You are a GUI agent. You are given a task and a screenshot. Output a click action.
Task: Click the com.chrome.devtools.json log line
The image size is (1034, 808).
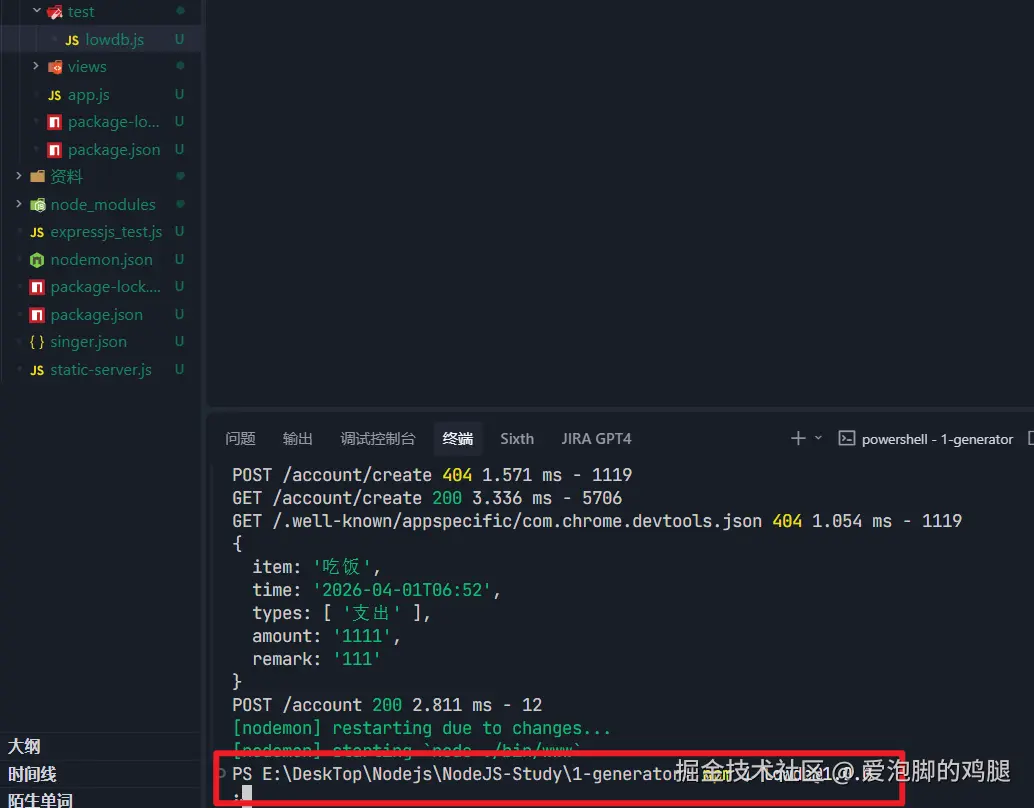pos(597,521)
